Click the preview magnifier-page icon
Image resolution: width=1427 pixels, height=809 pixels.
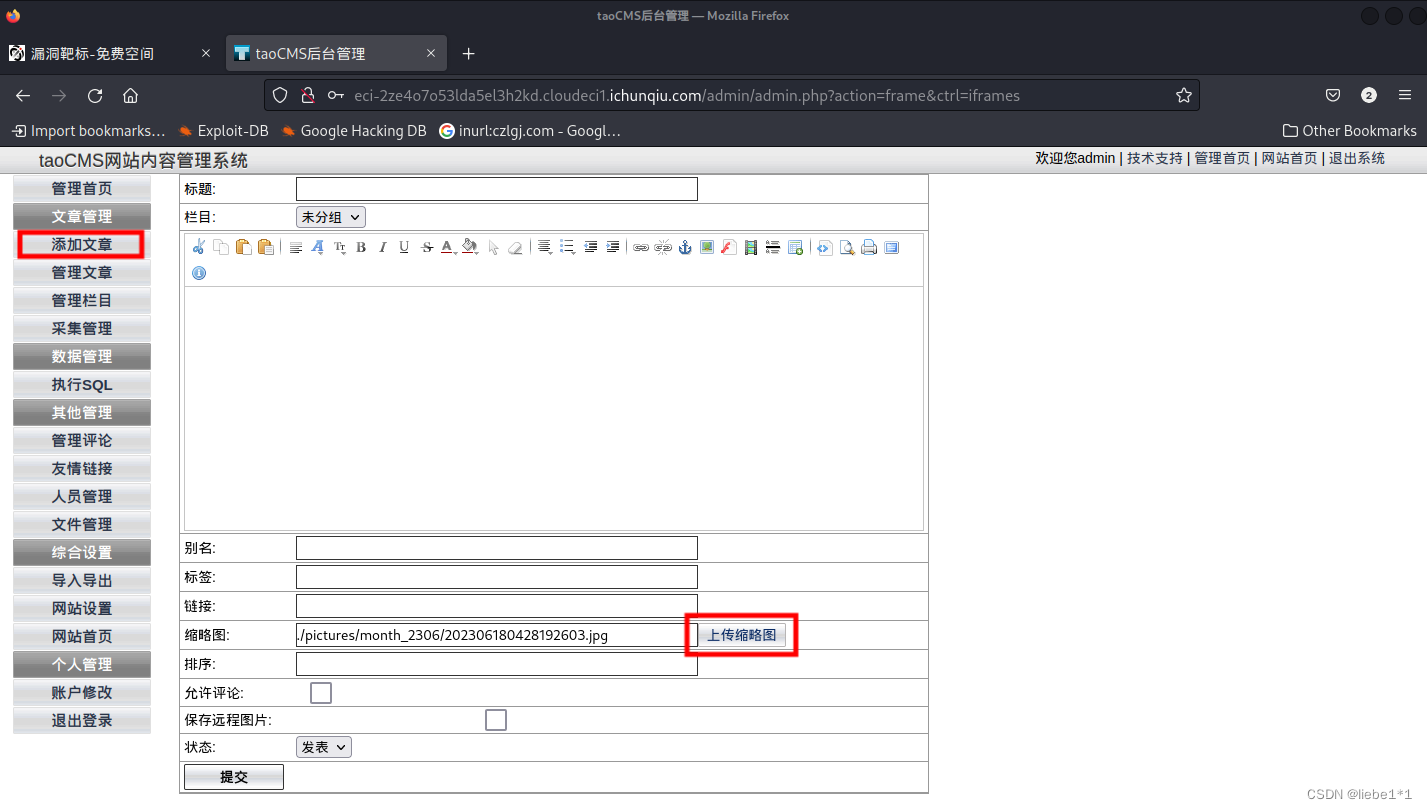click(847, 247)
